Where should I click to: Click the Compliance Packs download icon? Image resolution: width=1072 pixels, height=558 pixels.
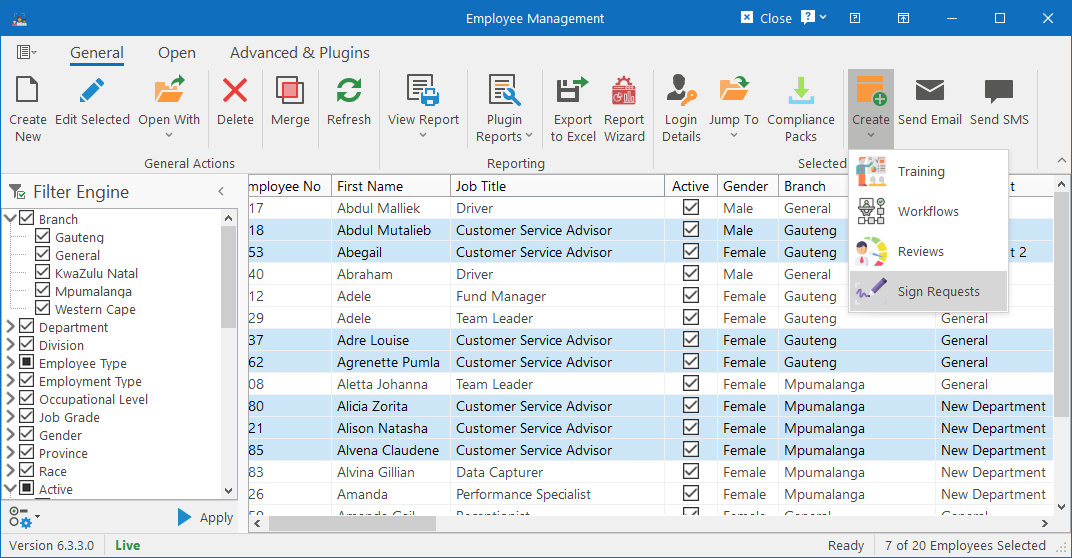(x=801, y=90)
